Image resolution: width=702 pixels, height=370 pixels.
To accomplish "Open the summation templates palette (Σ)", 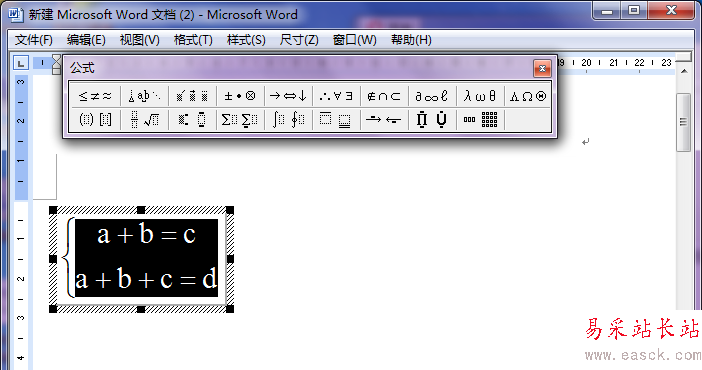I will (240, 120).
